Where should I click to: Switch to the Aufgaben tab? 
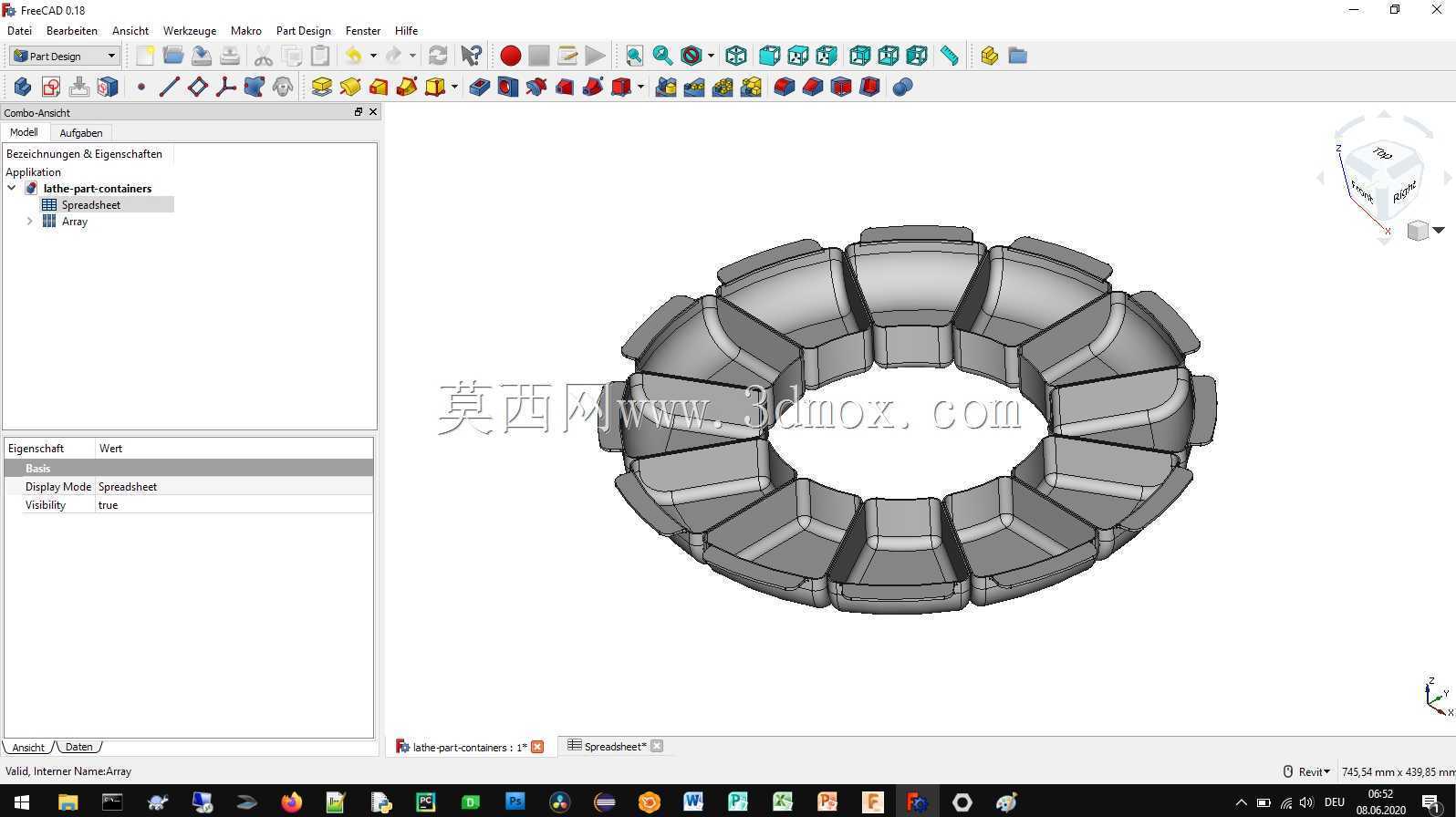81,132
